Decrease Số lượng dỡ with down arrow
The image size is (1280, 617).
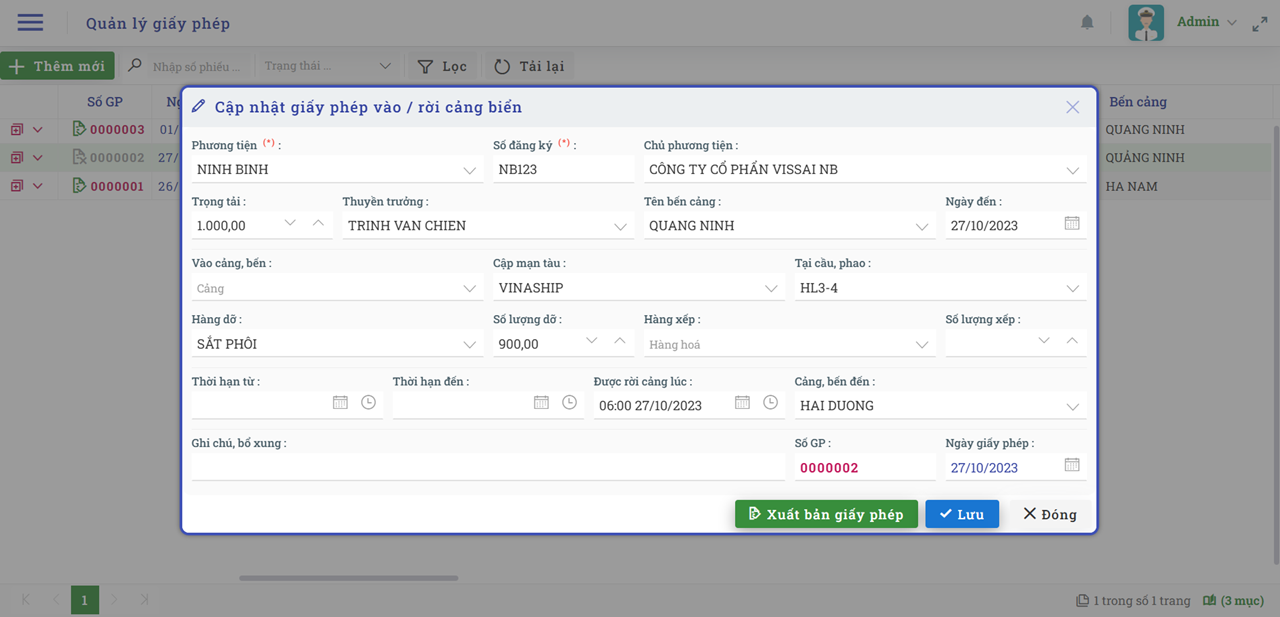(x=592, y=341)
